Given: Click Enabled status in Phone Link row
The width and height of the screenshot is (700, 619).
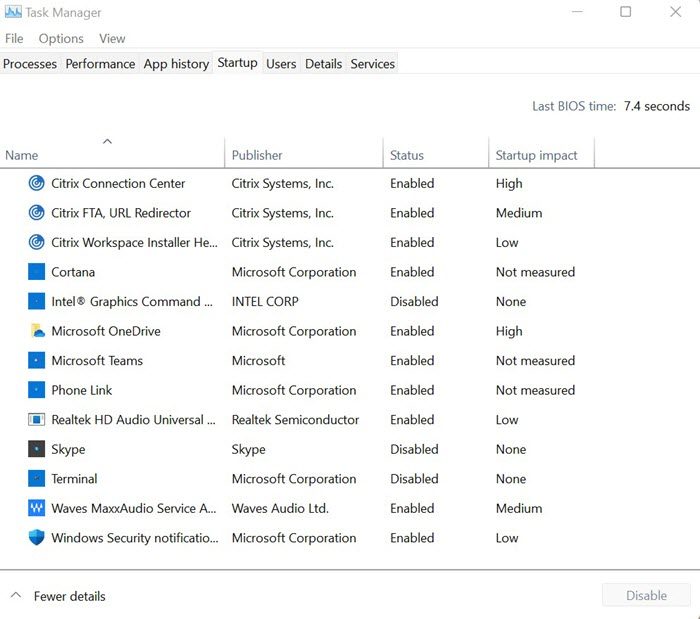Looking at the screenshot, I should [x=412, y=390].
